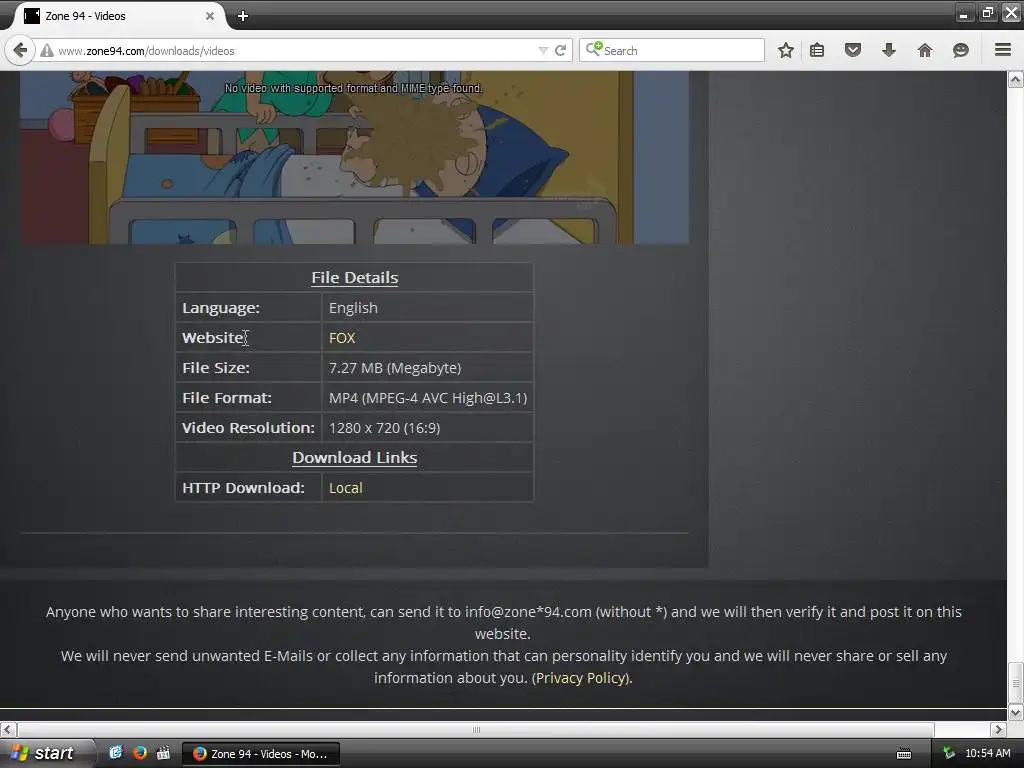1024x768 pixels.
Task: Reload the page with the refresh icon
Action: coord(560,50)
